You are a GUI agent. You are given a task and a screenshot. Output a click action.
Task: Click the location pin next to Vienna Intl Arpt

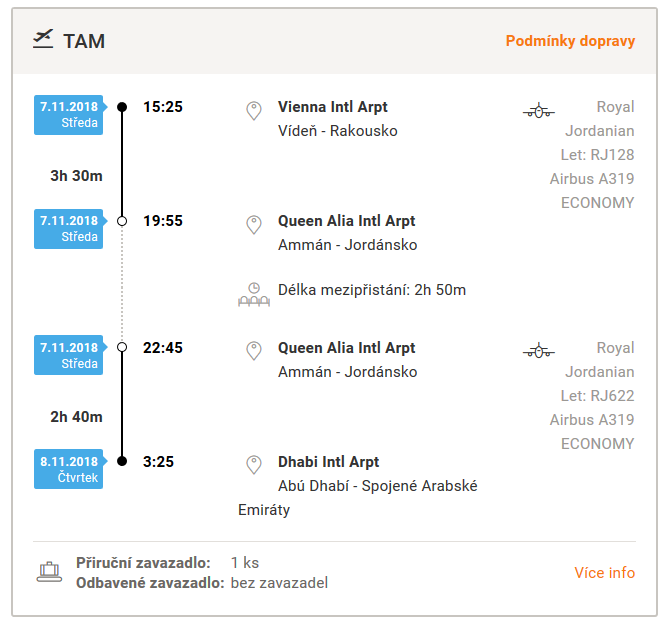pyautogui.click(x=254, y=111)
